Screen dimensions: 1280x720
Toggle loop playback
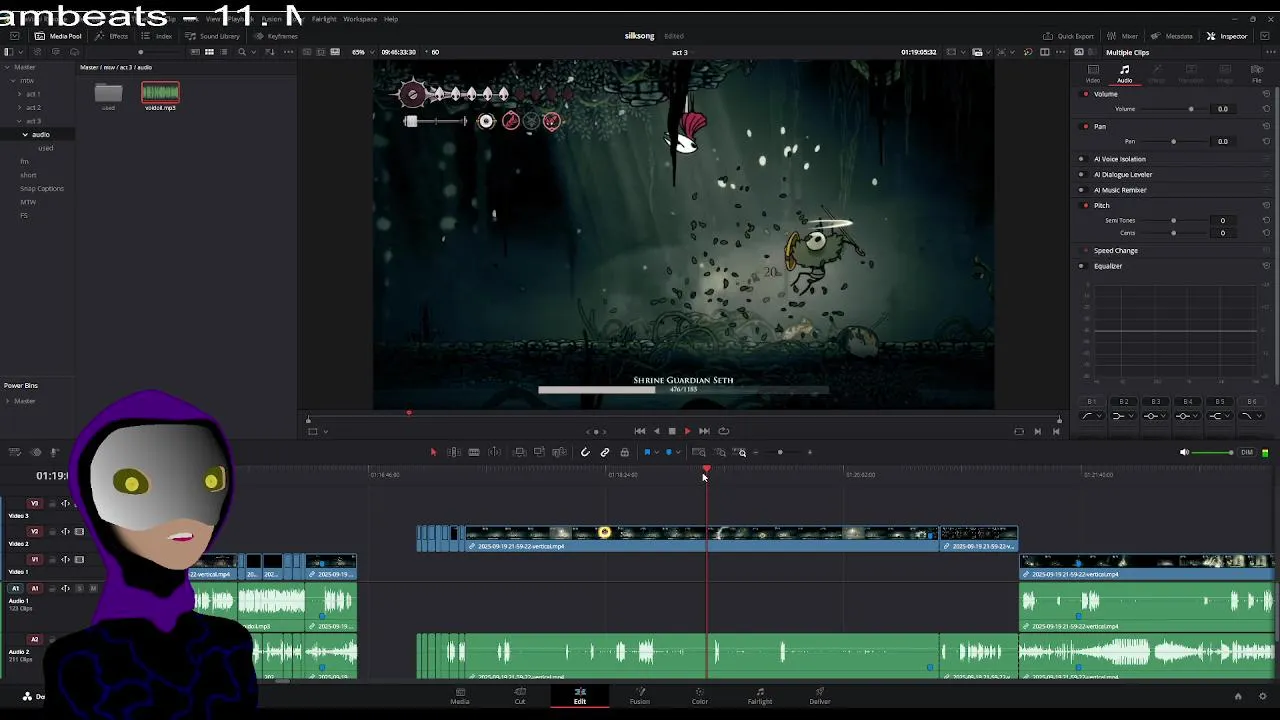[724, 431]
